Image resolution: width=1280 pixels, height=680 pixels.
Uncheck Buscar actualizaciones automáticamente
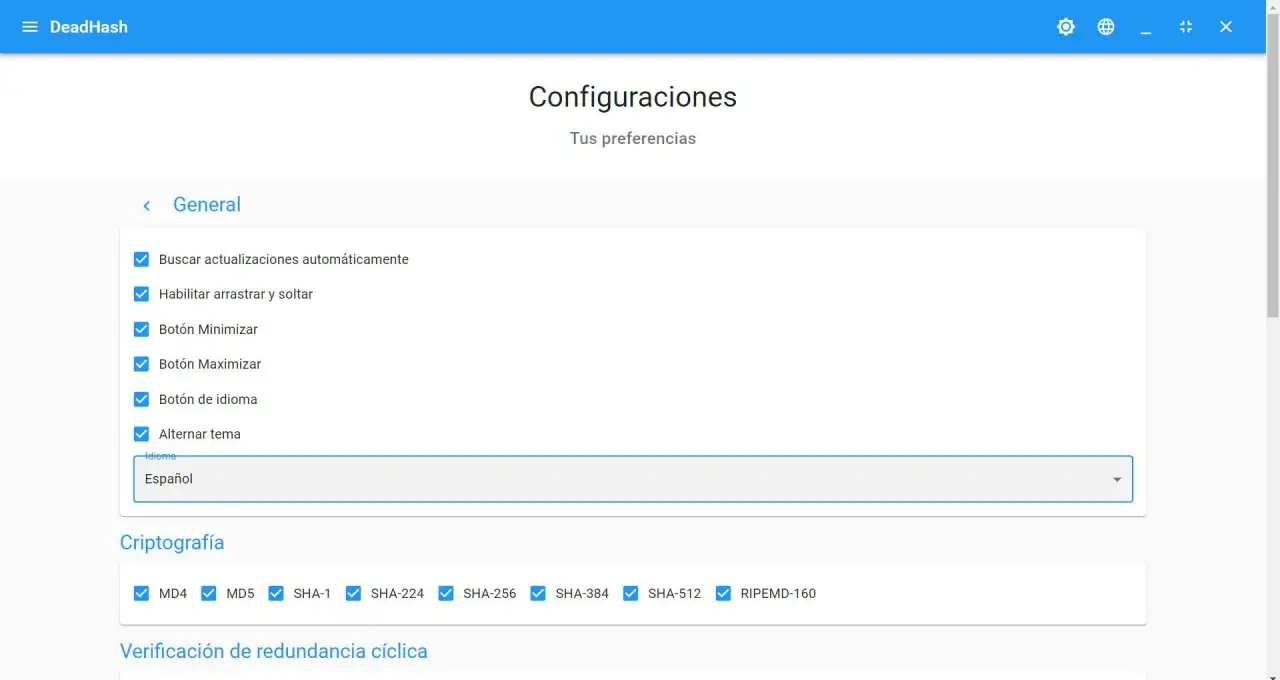coord(141,259)
